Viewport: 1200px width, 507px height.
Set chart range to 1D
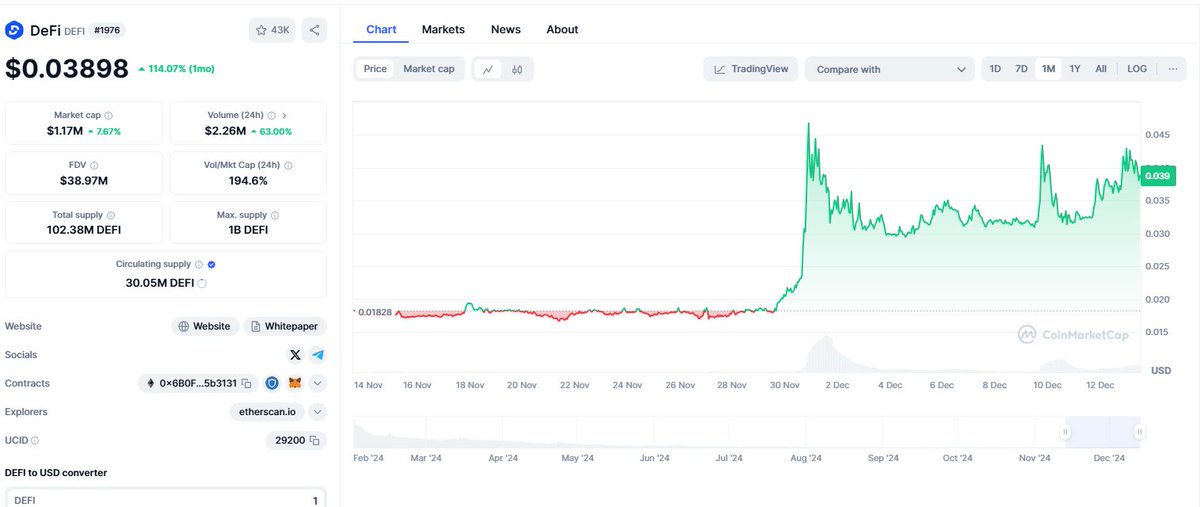pos(995,69)
